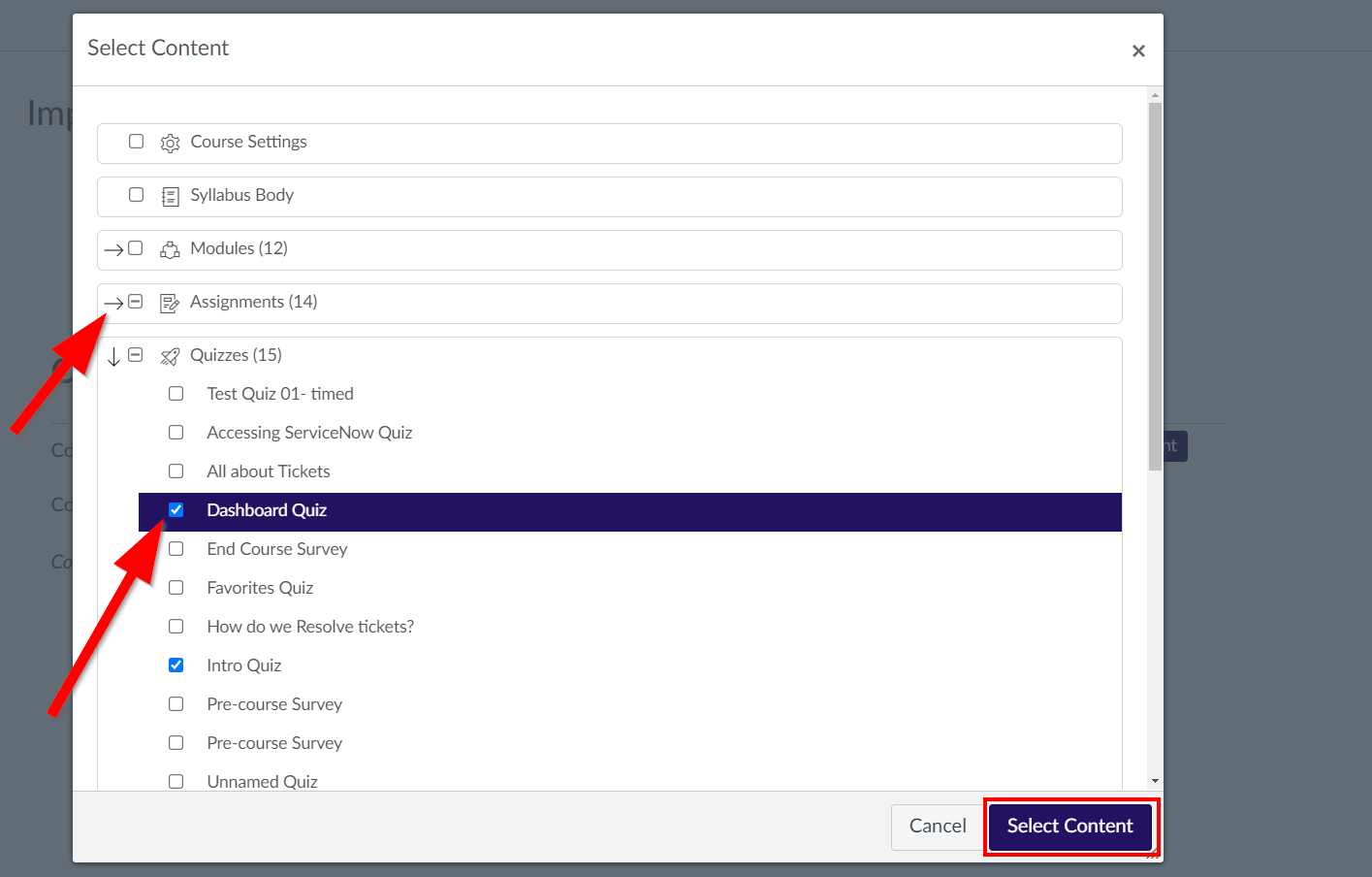Check the Course Settings checkbox
The image size is (1372, 877).
click(137, 142)
